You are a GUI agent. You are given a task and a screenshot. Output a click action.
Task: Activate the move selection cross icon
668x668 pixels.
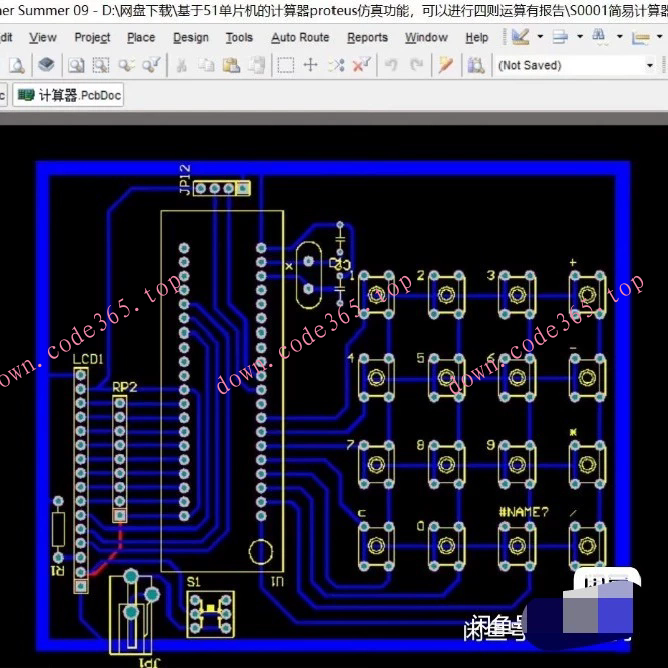coord(311,65)
